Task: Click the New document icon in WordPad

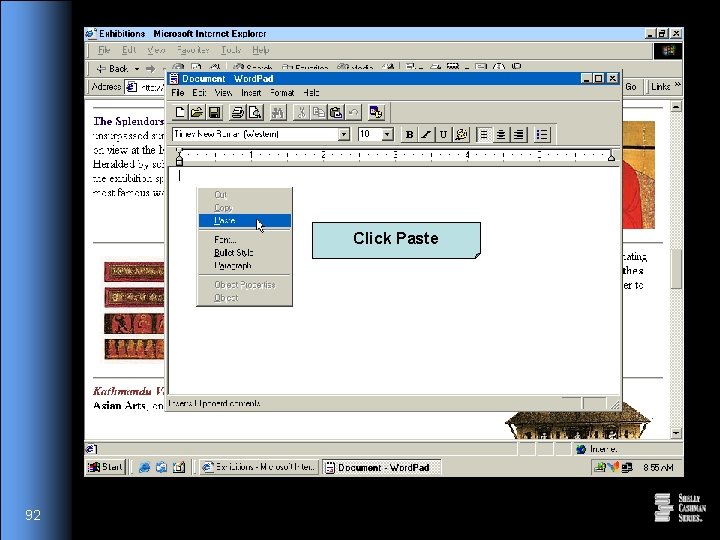Action: (180, 112)
